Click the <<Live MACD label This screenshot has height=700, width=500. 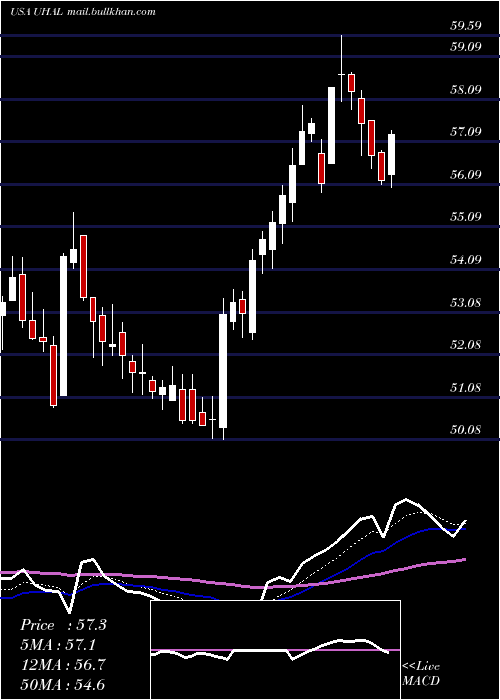click(x=421, y=674)
